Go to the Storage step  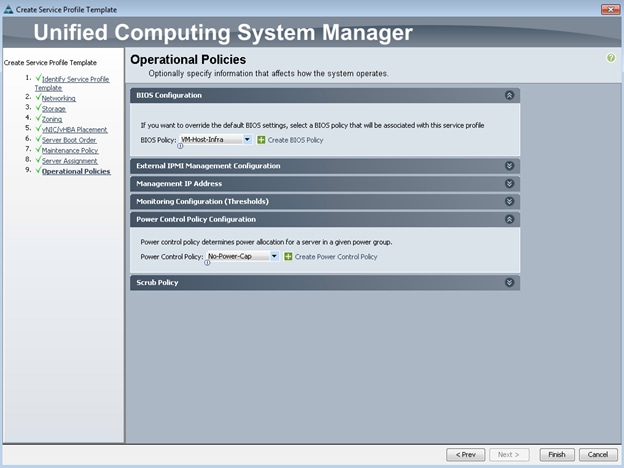tap(54, 109)
